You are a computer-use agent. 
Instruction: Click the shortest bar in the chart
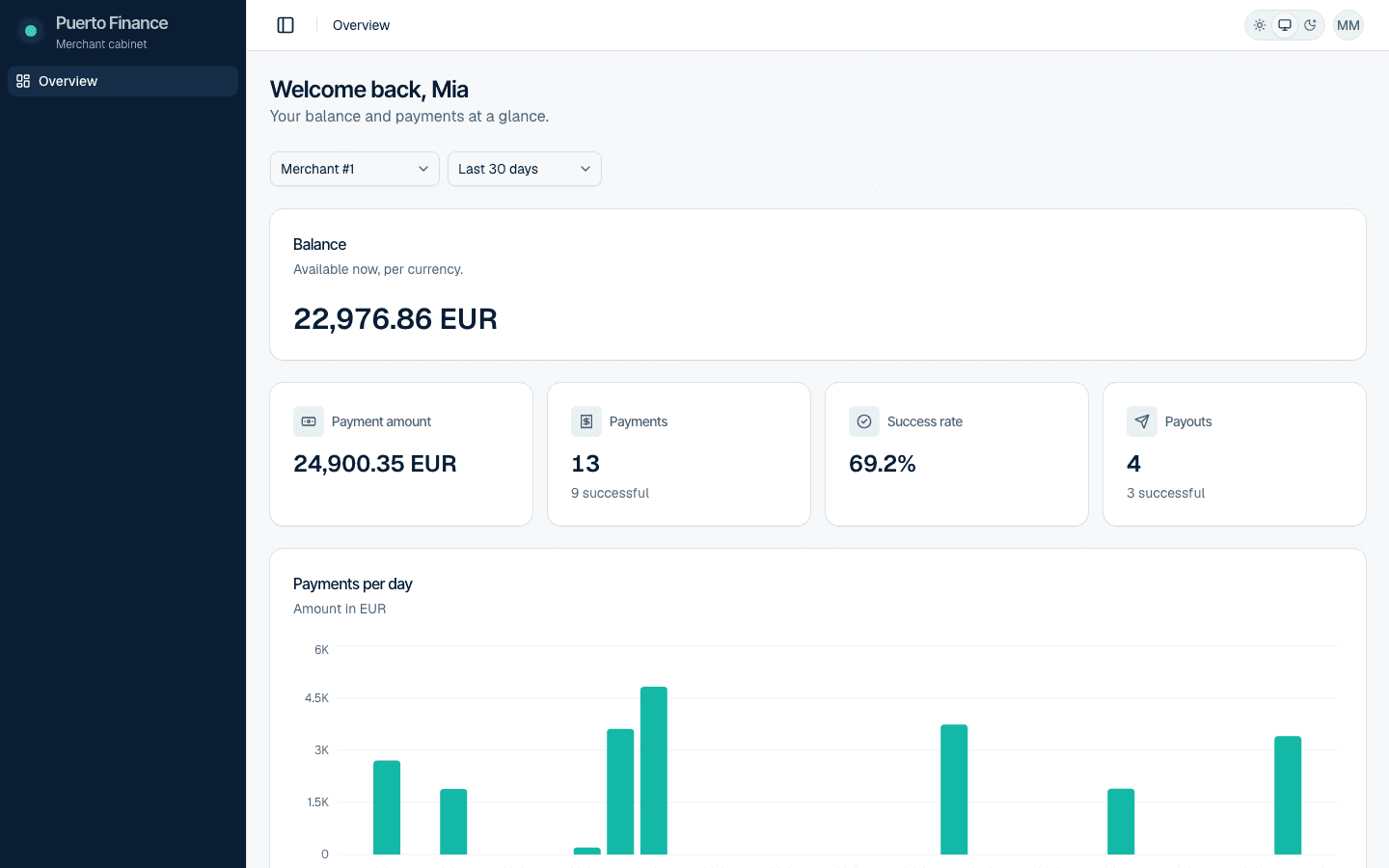[x=587, y=851]
